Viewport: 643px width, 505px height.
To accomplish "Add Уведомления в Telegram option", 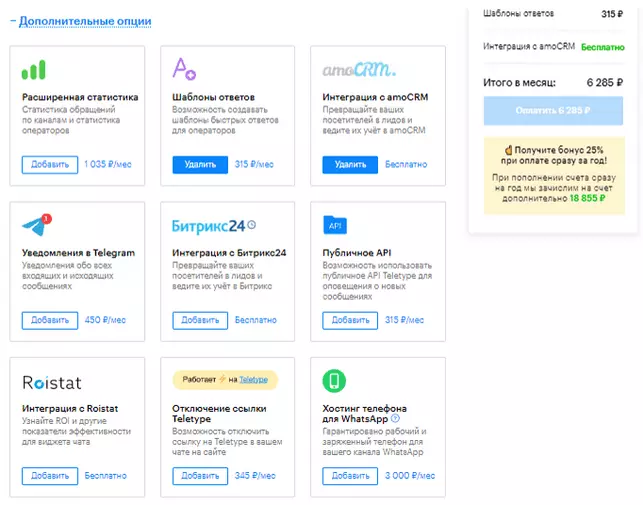I will (x=50, y=320).
